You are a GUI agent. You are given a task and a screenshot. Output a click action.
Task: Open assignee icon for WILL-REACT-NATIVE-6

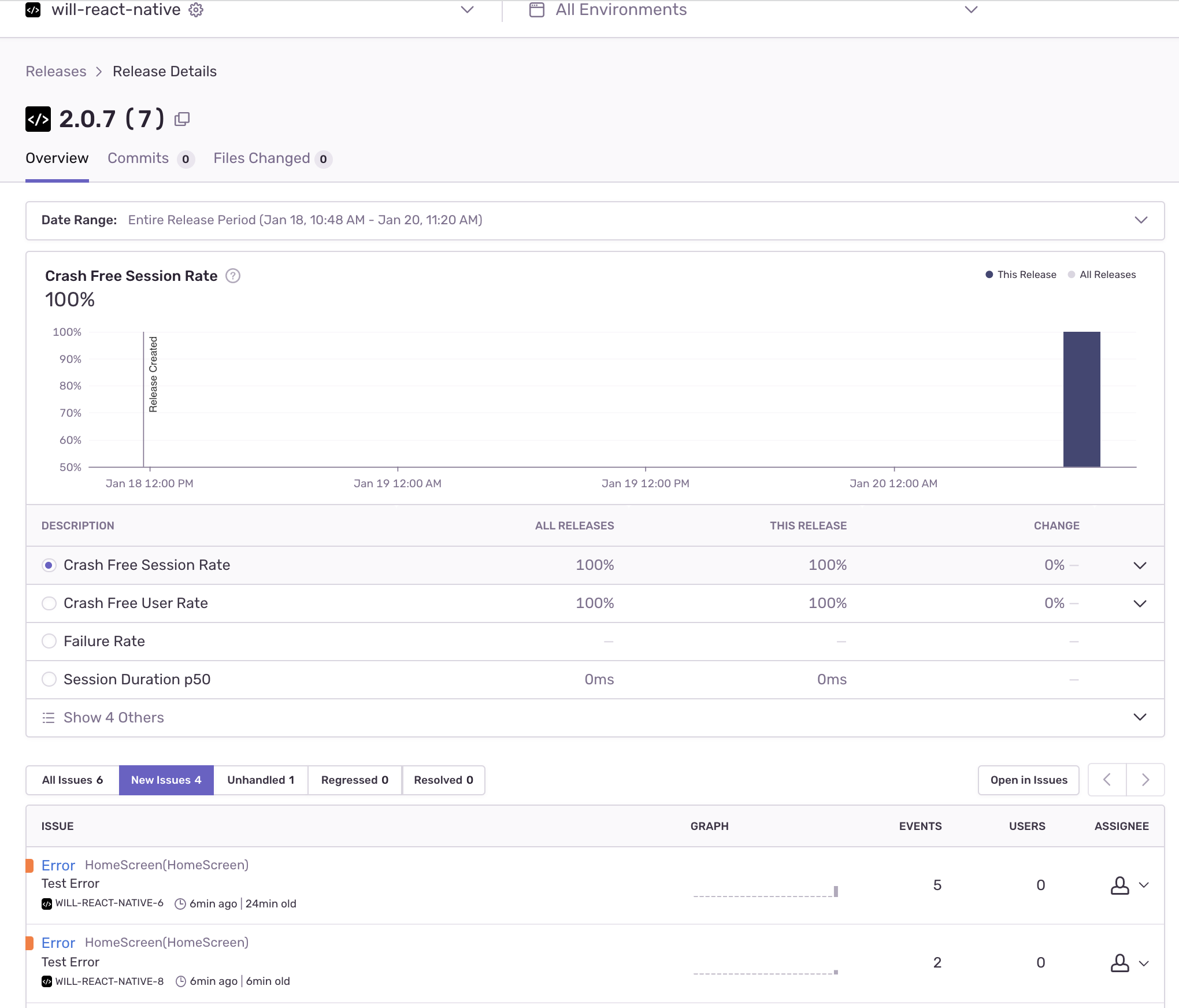[x=1119, y=885]
